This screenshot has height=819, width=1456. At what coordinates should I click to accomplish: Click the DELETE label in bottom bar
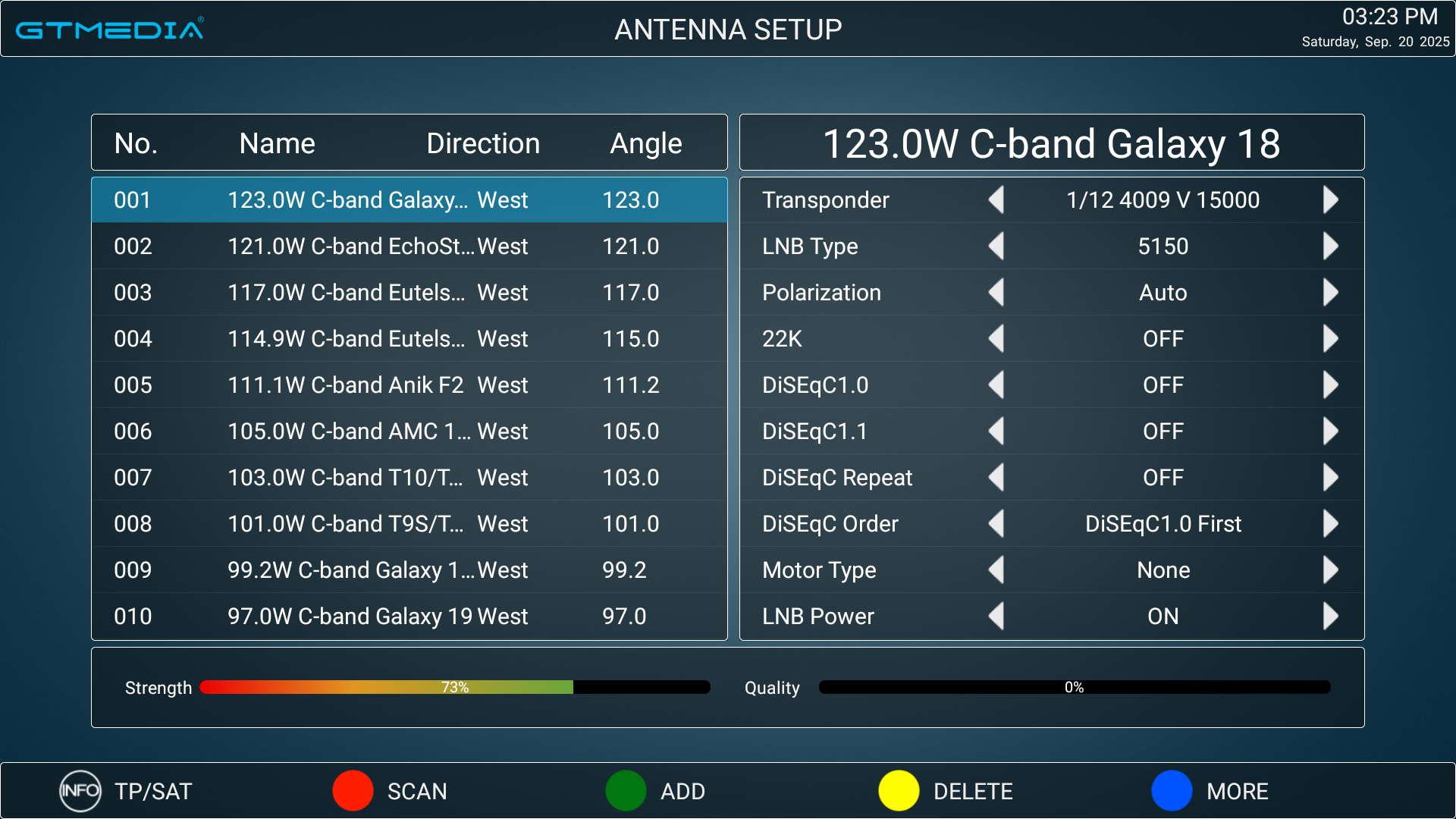pos(973,792)
